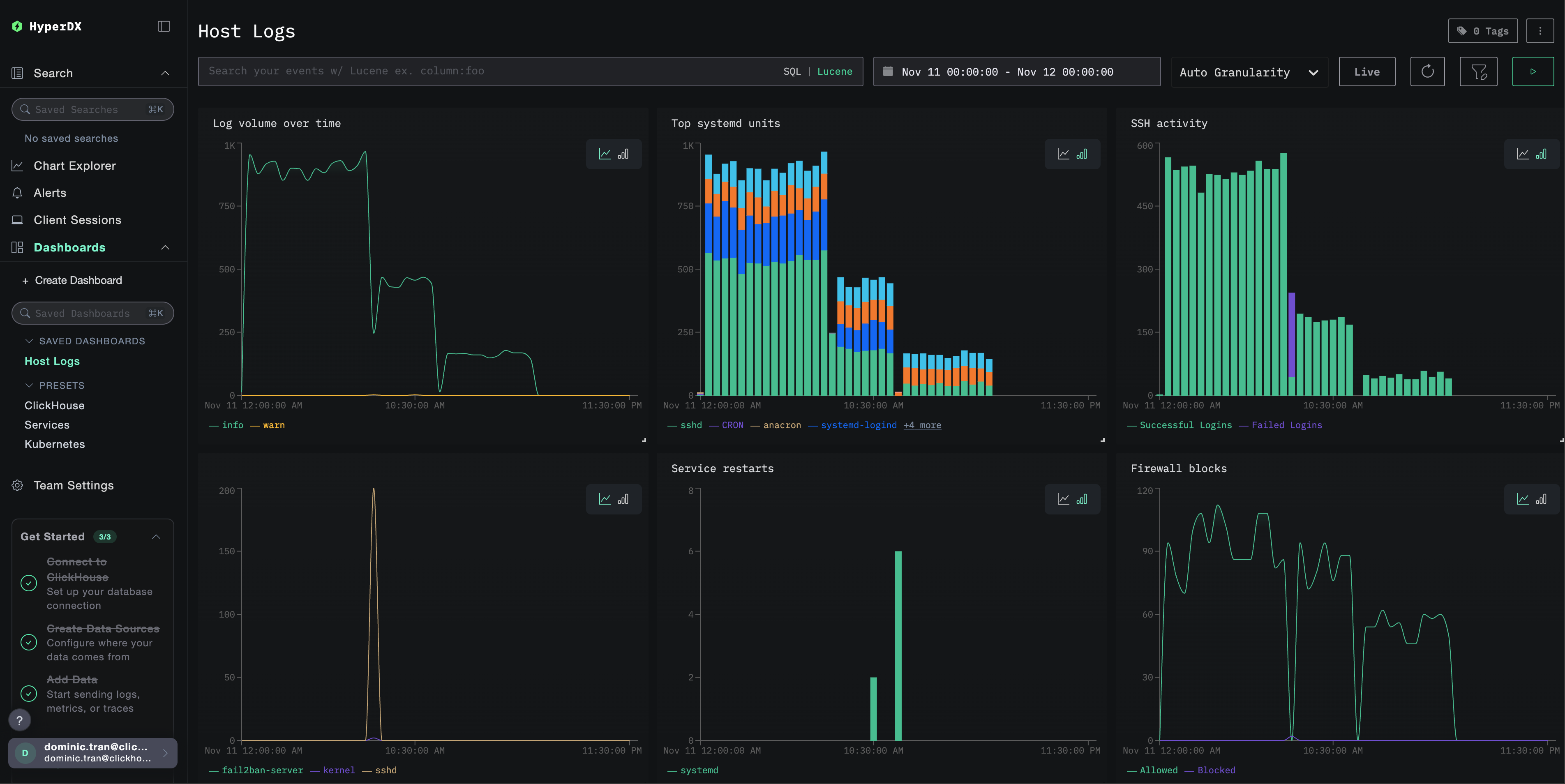This screenshot has height=784, width=1565.
Task: Run the dashboard via the green play icon
Action: point(1533,71)
